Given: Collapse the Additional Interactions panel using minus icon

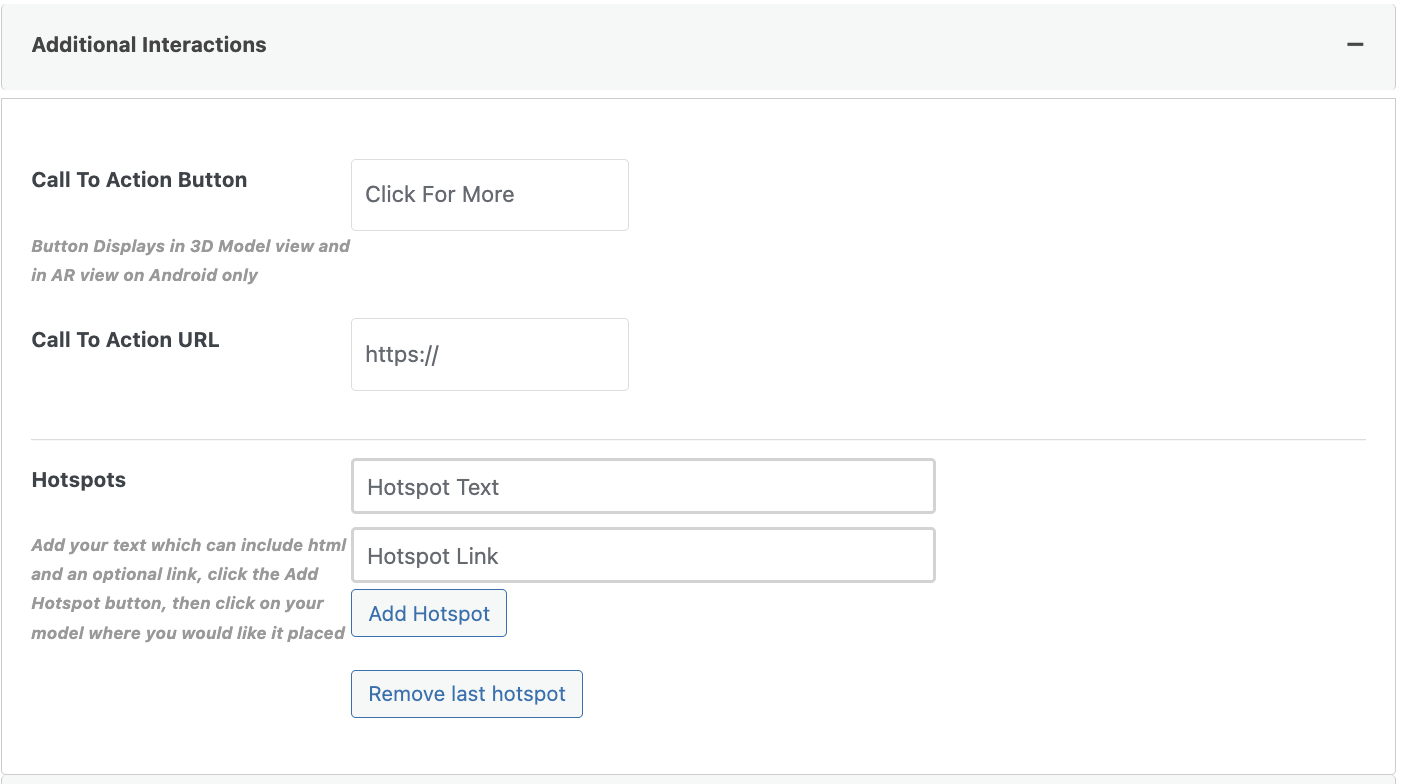Looking at the screenshot, I should [x=1355, y=45].
